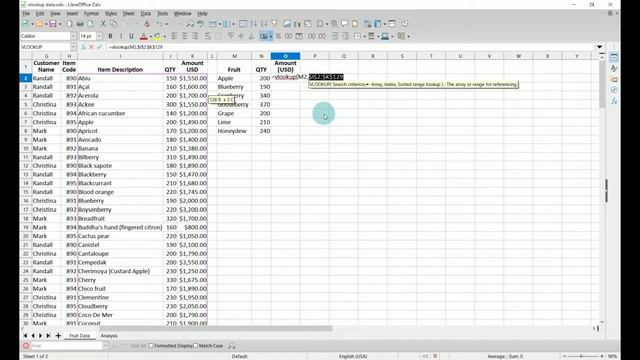Open the font color dropdown arrow
The width and height of the screenshot is (640, 360).
click(x=151, y=36)
